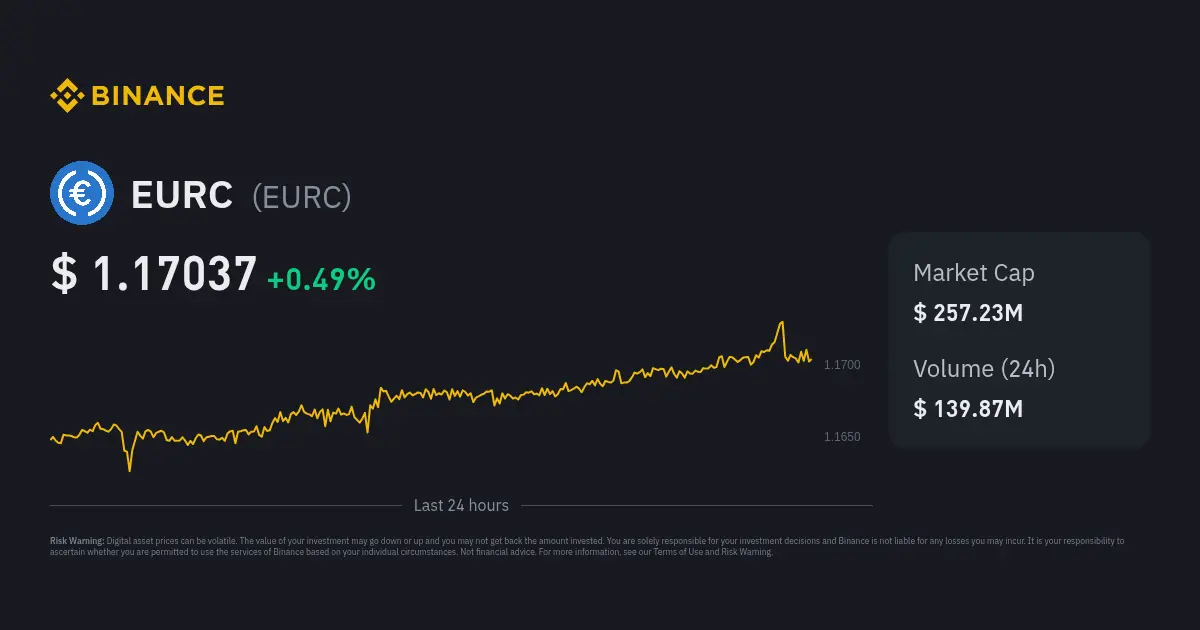This screenshot has height=630, width=1200.
Task: Click the gray (EURC) ticker symbol
Action: (x=301, y=196)
